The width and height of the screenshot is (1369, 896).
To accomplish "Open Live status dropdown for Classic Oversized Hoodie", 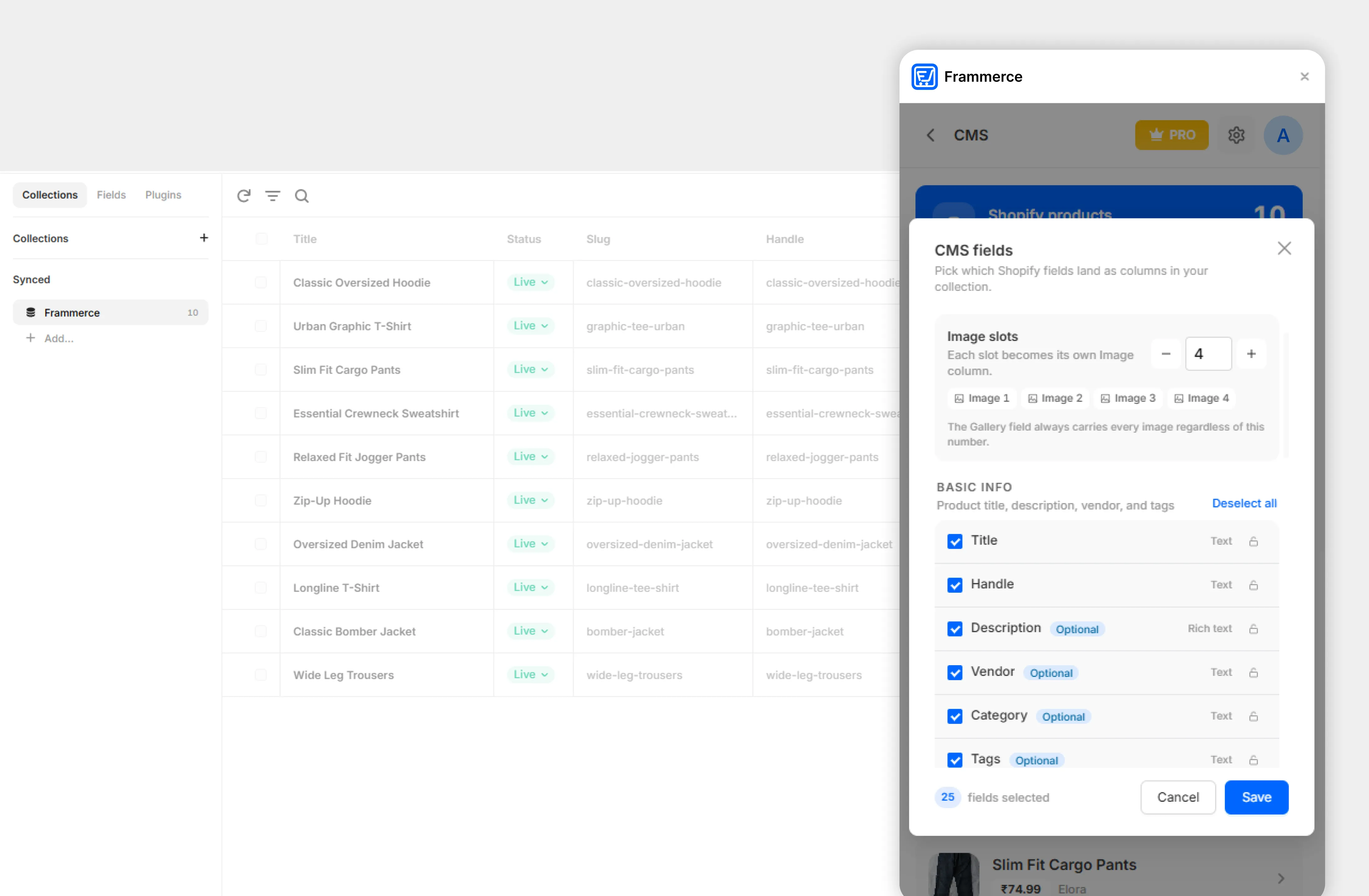I will (x=530, y=282).
